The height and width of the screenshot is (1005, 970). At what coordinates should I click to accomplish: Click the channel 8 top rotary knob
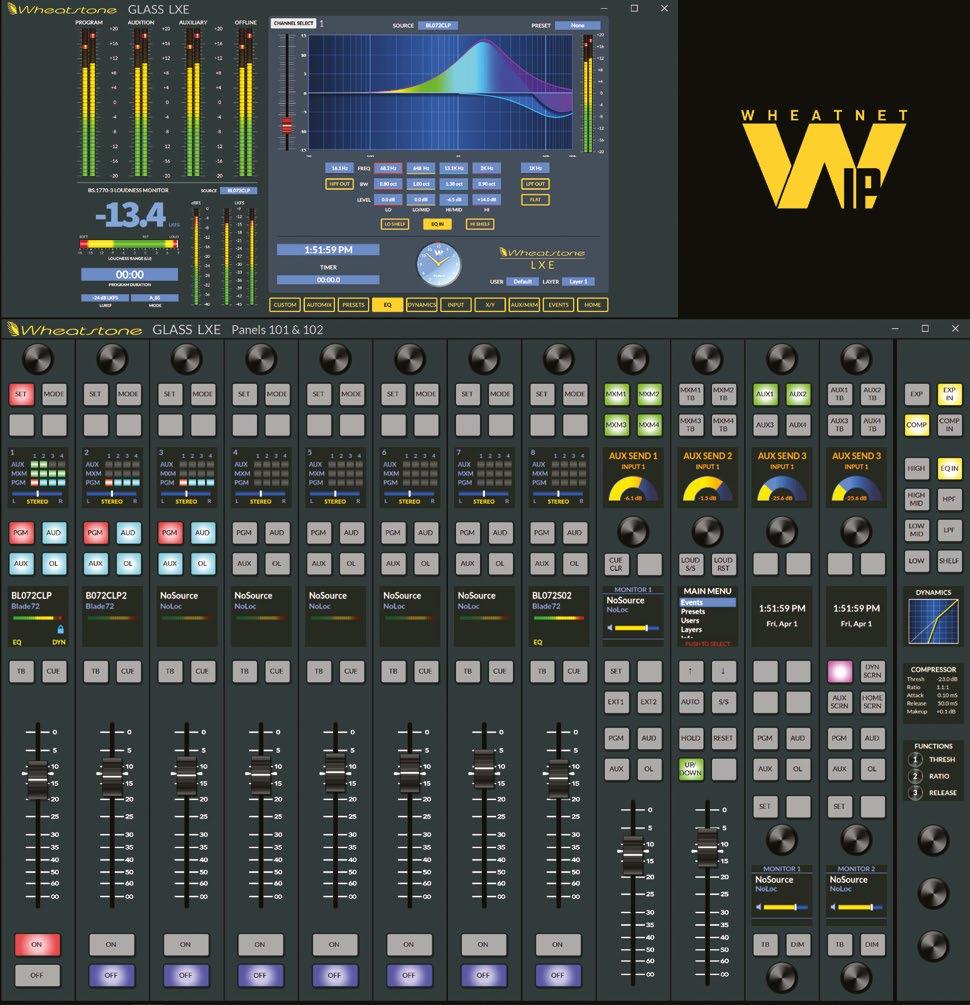(558, 358)
